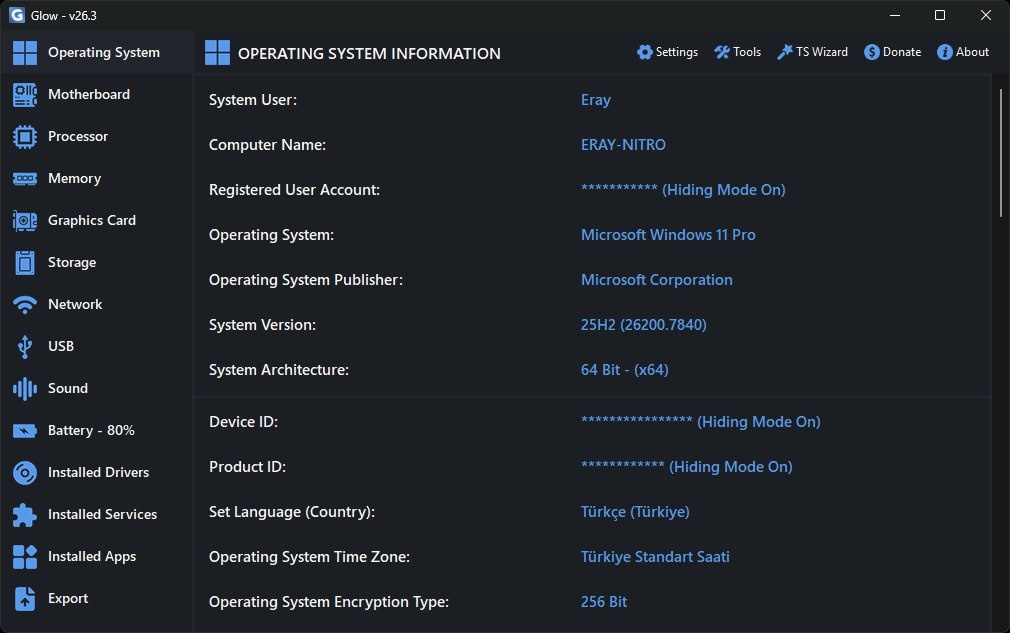This screenshot has height=633, width=1010.
Task: Click the Installed Drivers disc icon
Action: click(x=24, y=473)
